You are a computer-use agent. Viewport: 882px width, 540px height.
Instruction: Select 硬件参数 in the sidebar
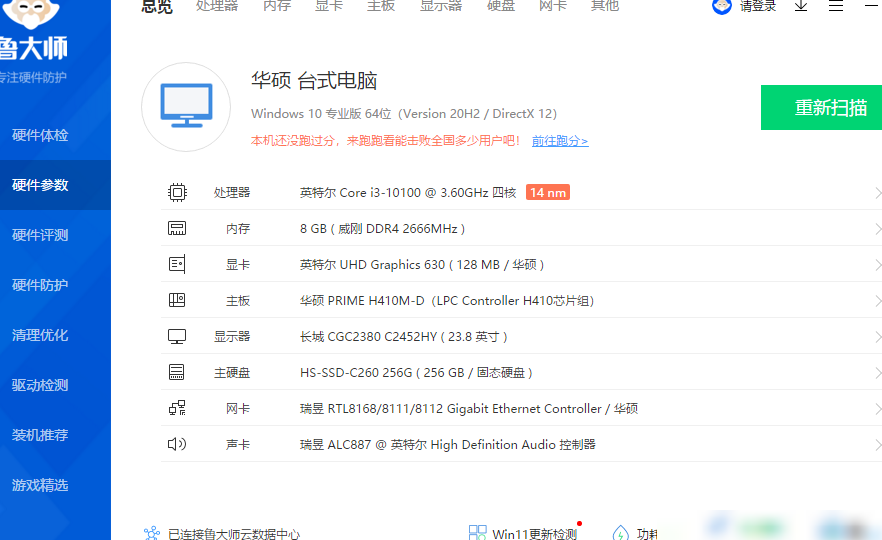click(x=55, y=185)
